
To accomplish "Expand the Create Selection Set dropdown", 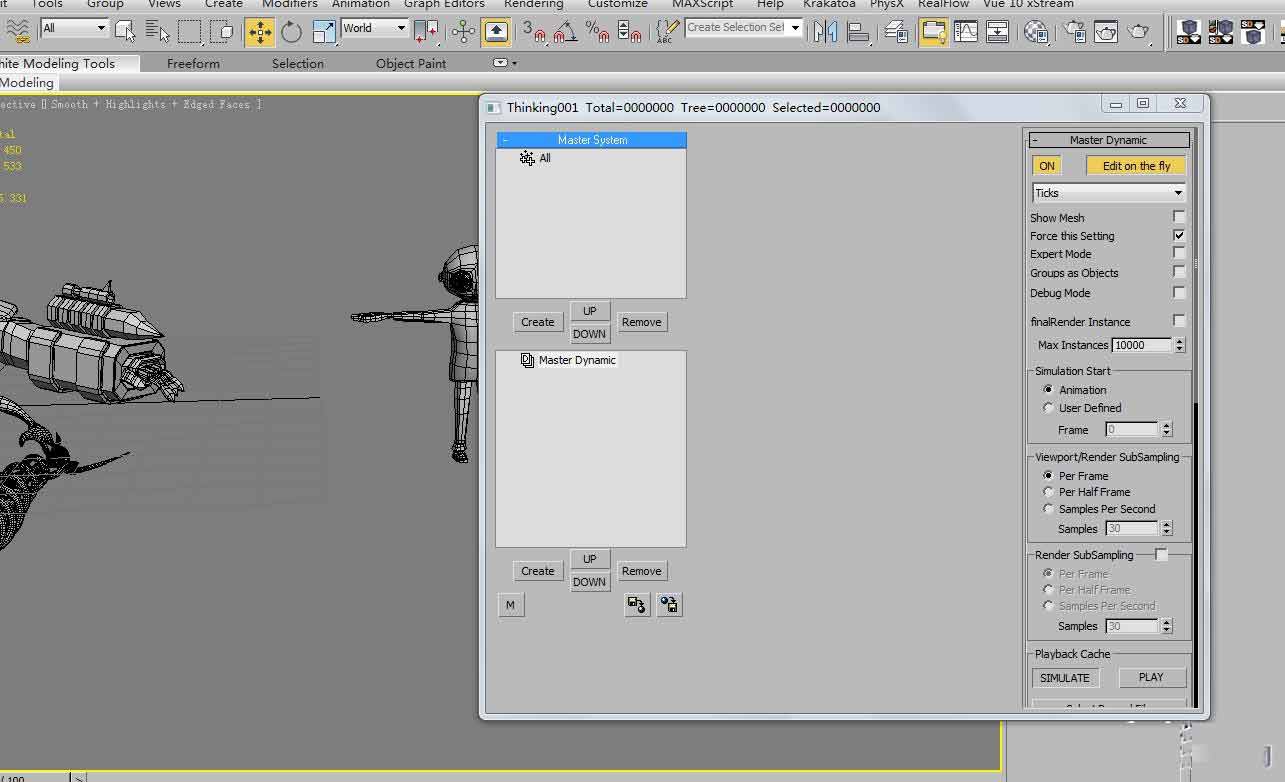I will click(x=744, y=28).
